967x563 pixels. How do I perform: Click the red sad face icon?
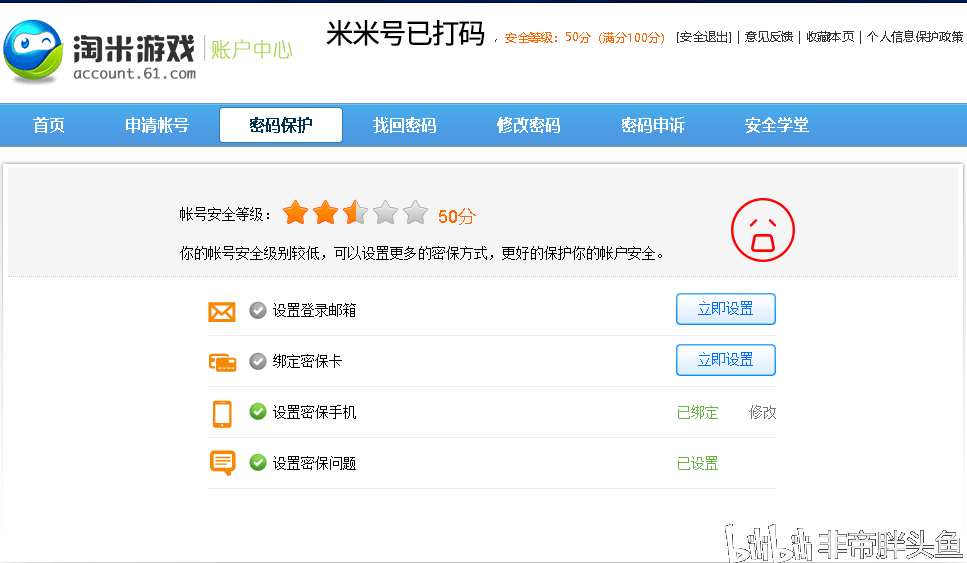(x=763, y=230)
